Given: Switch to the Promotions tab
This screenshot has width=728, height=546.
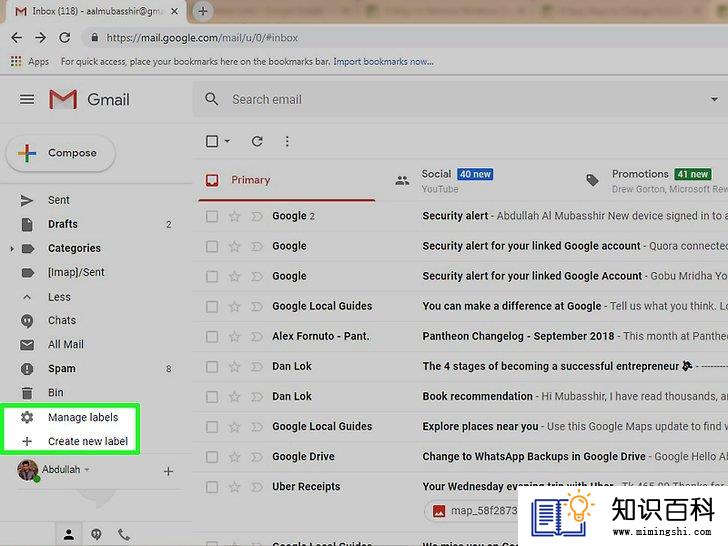Looking at the screenshot, I should pyautogui.click(x=655, y=181).
